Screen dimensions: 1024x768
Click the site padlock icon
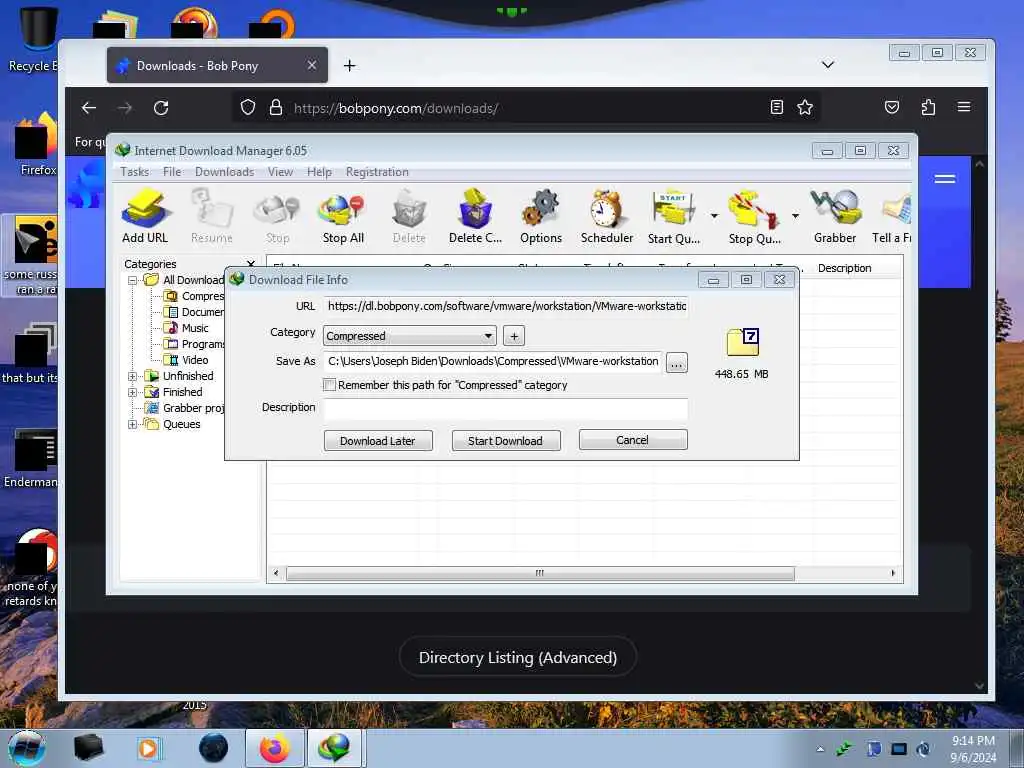pos(276,107)
